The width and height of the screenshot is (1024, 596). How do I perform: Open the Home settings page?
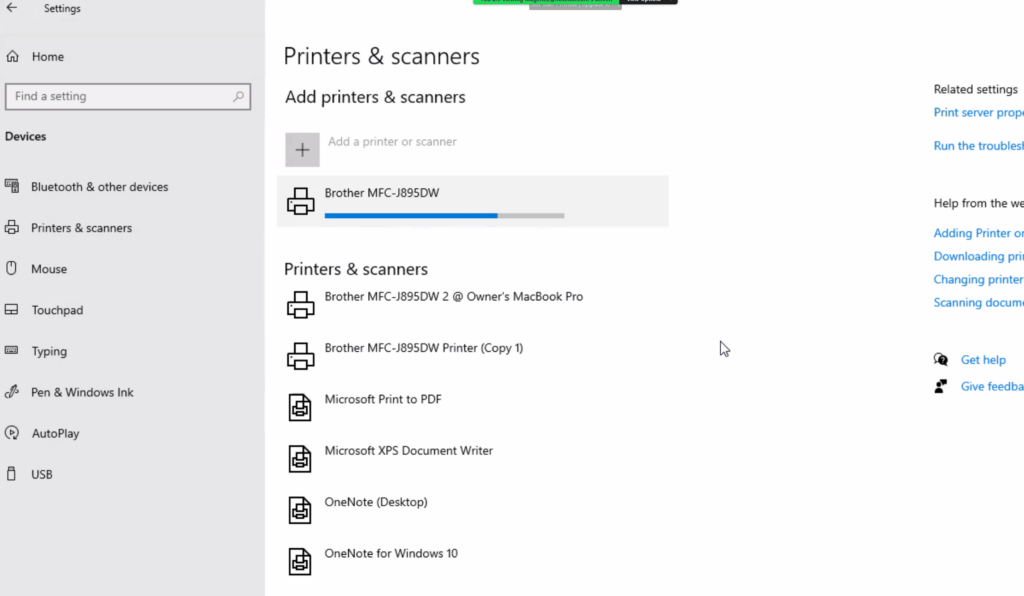tap(48, 57)
